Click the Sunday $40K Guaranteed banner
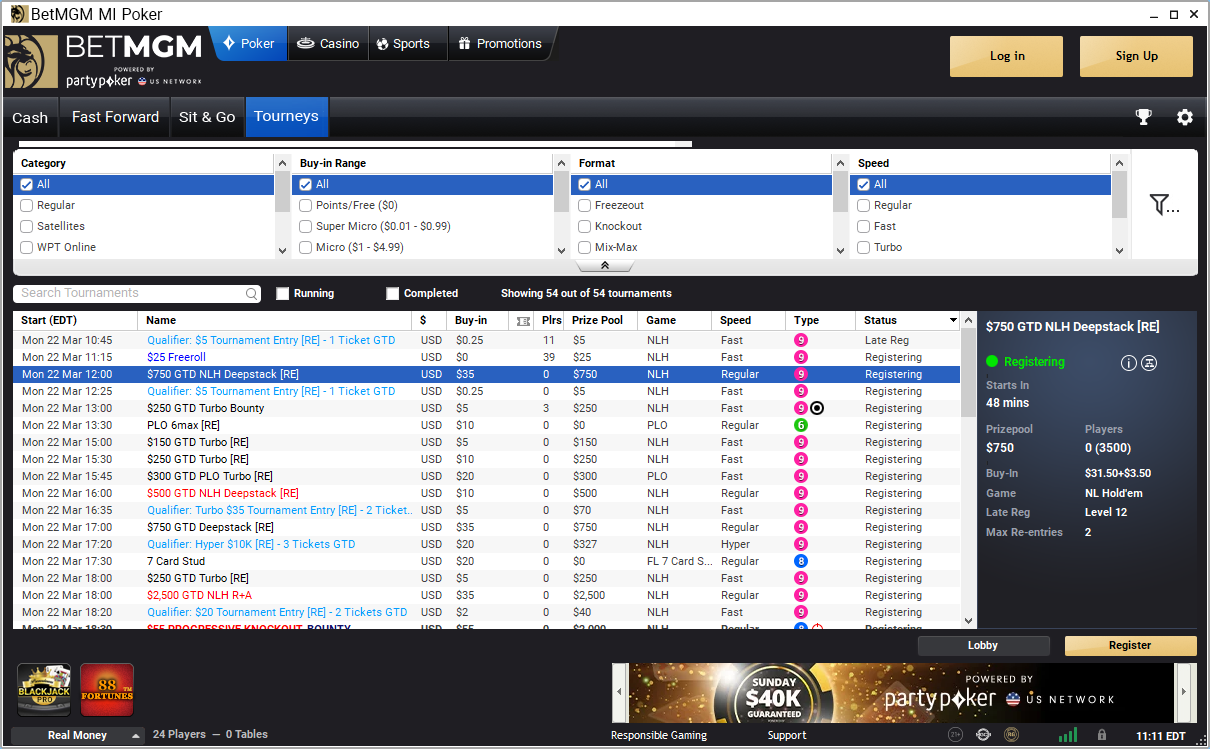Screen dimensions: 1210x749 coord(902,692)
